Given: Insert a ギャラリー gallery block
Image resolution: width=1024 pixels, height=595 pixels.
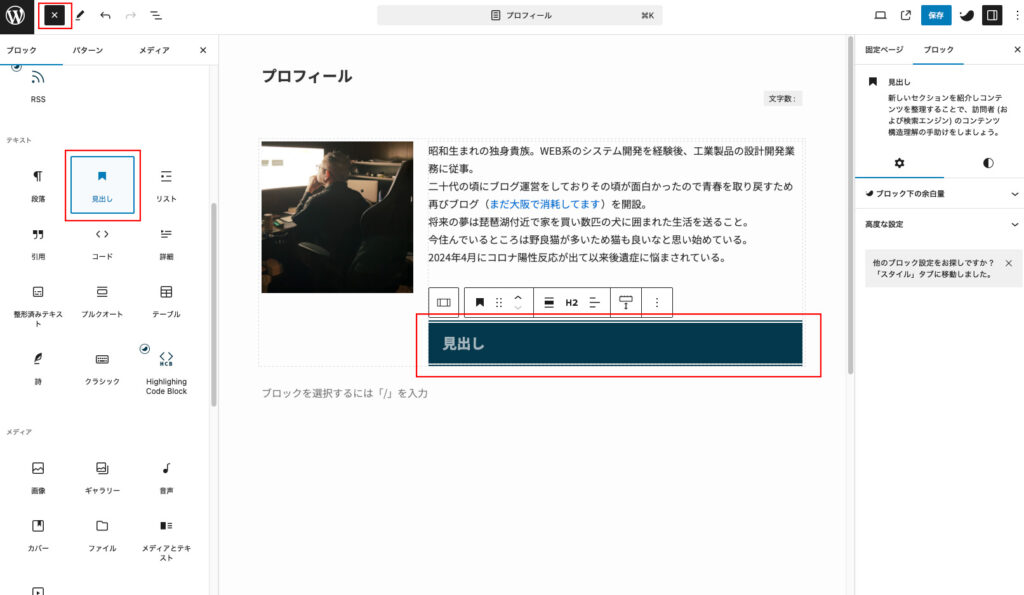Looking at the screenshot, I should coord(102,477).
